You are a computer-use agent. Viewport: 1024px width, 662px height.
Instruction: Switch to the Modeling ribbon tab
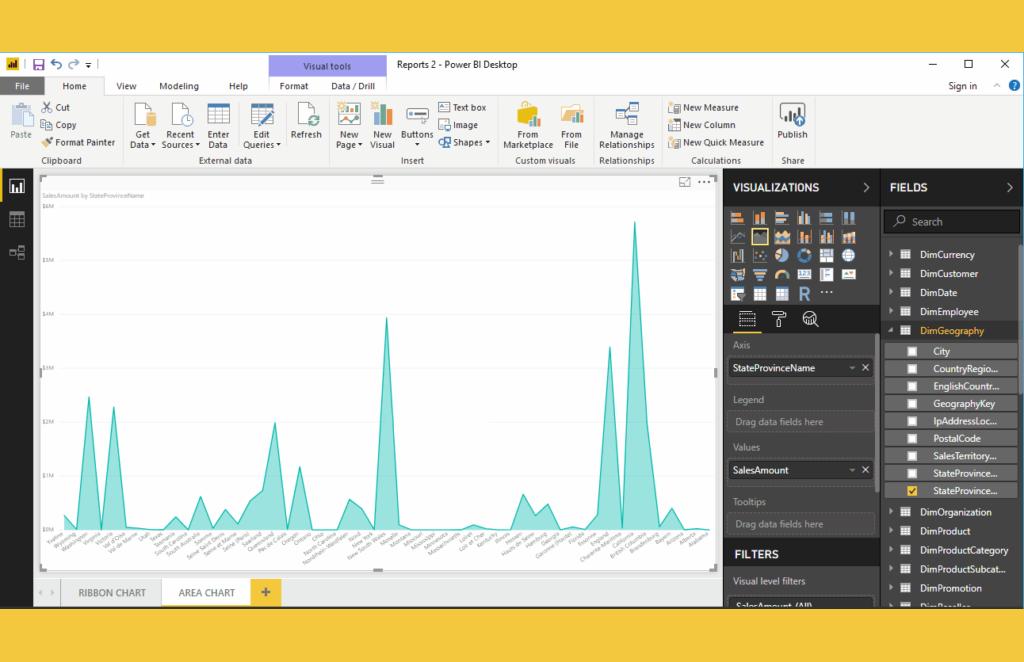click(179, 86)
